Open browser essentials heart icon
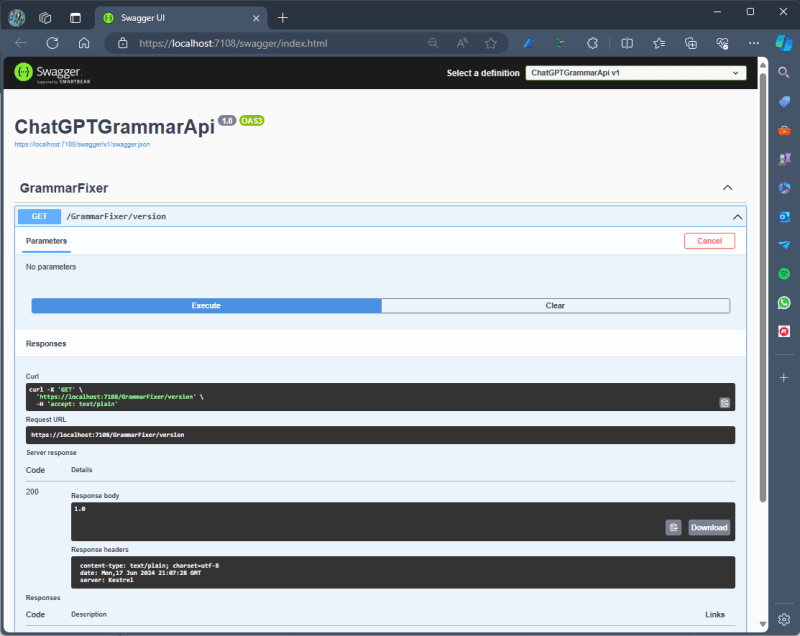 pos(722,43)
